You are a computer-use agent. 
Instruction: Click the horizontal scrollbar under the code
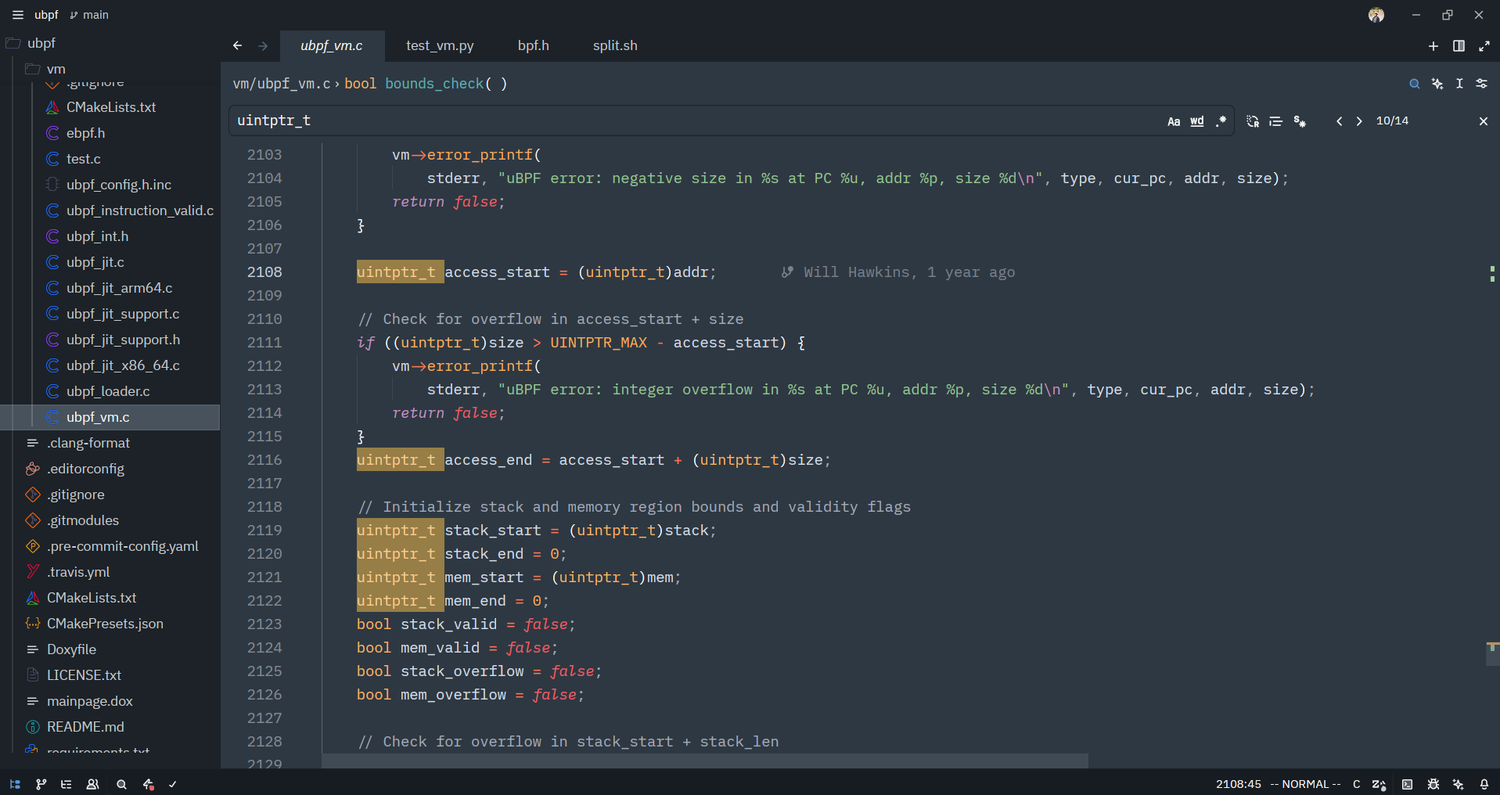point(705,761)
